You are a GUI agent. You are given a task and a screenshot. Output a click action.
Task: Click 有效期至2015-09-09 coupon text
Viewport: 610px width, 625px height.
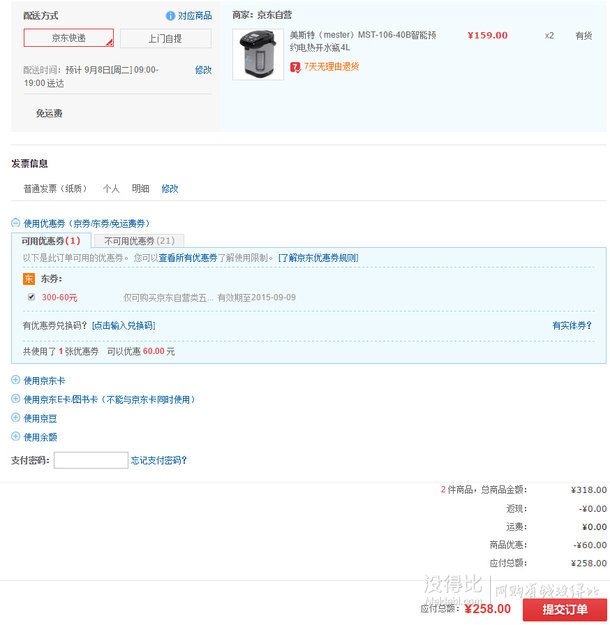point(257,297)
